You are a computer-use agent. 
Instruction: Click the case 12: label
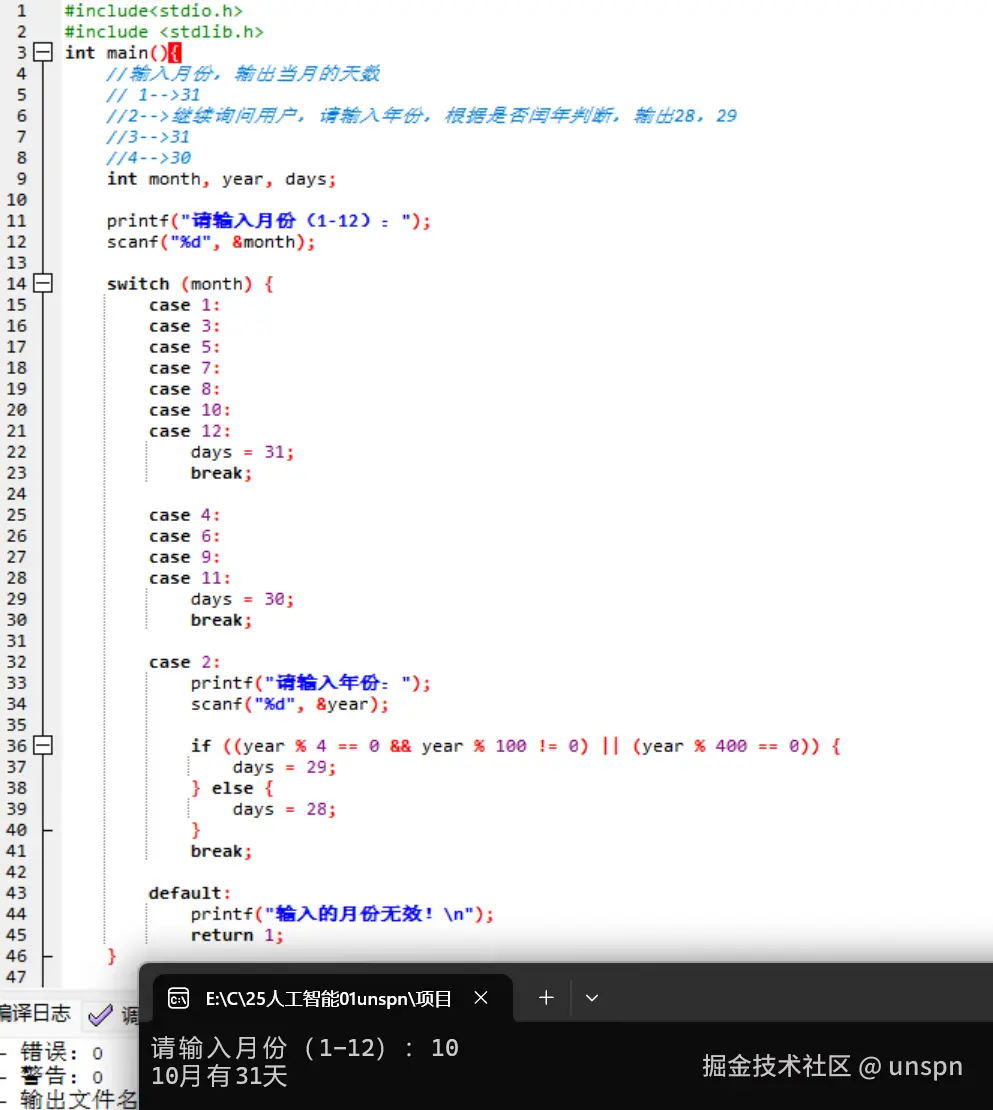(x=190, y=431)
